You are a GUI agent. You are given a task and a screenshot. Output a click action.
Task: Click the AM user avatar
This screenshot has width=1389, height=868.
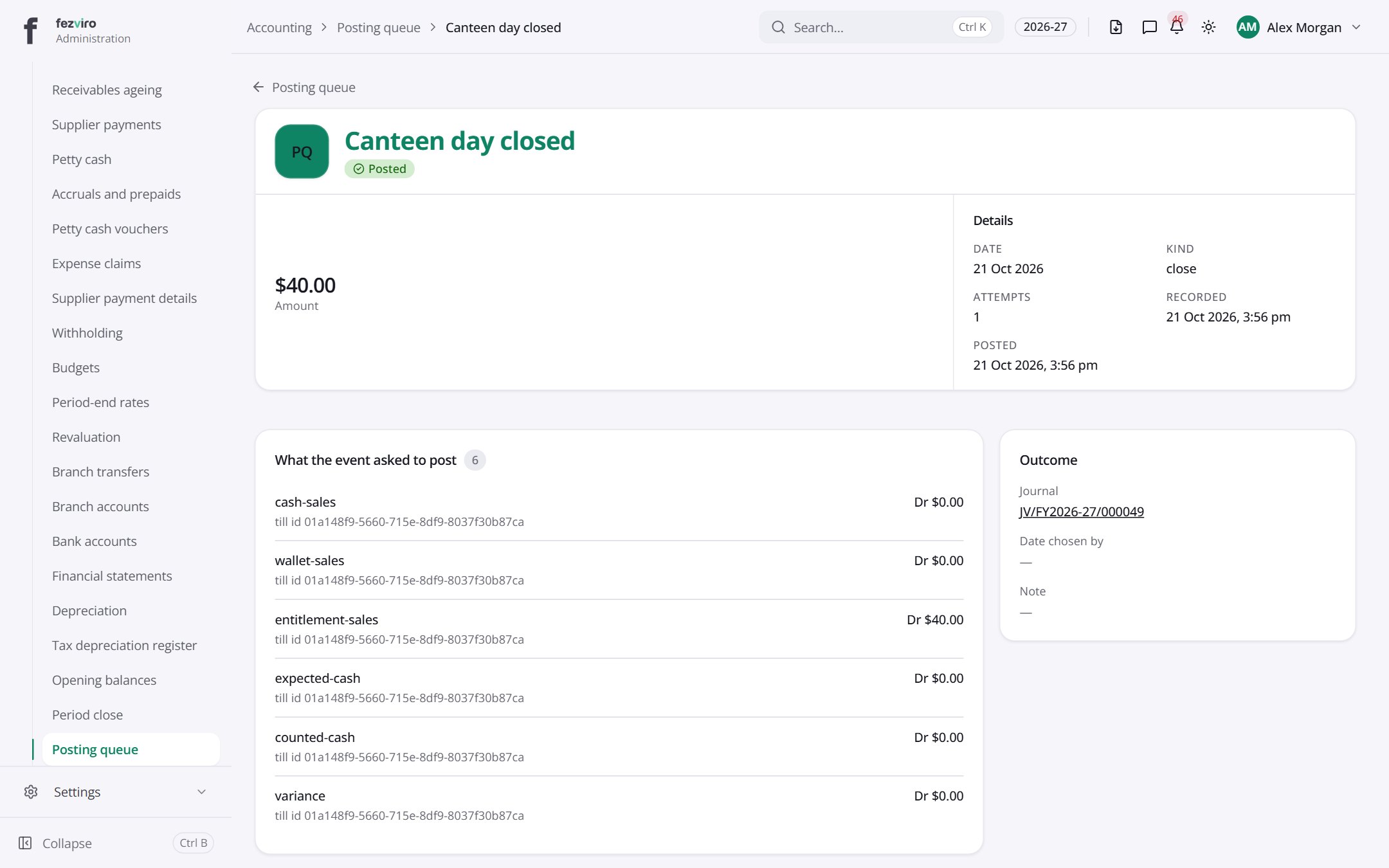click(x=1248, y=27)
